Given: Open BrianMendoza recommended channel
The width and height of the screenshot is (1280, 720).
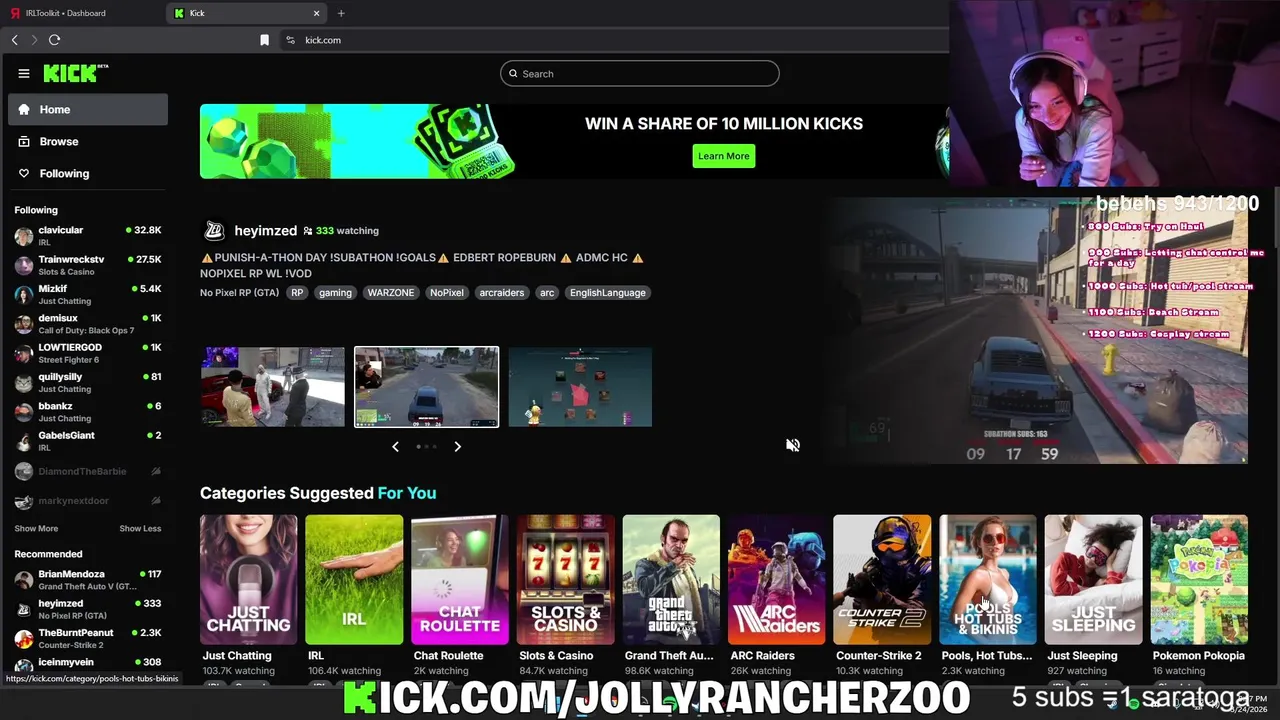Looking at the screenshot, I should (x=88, y=580).
